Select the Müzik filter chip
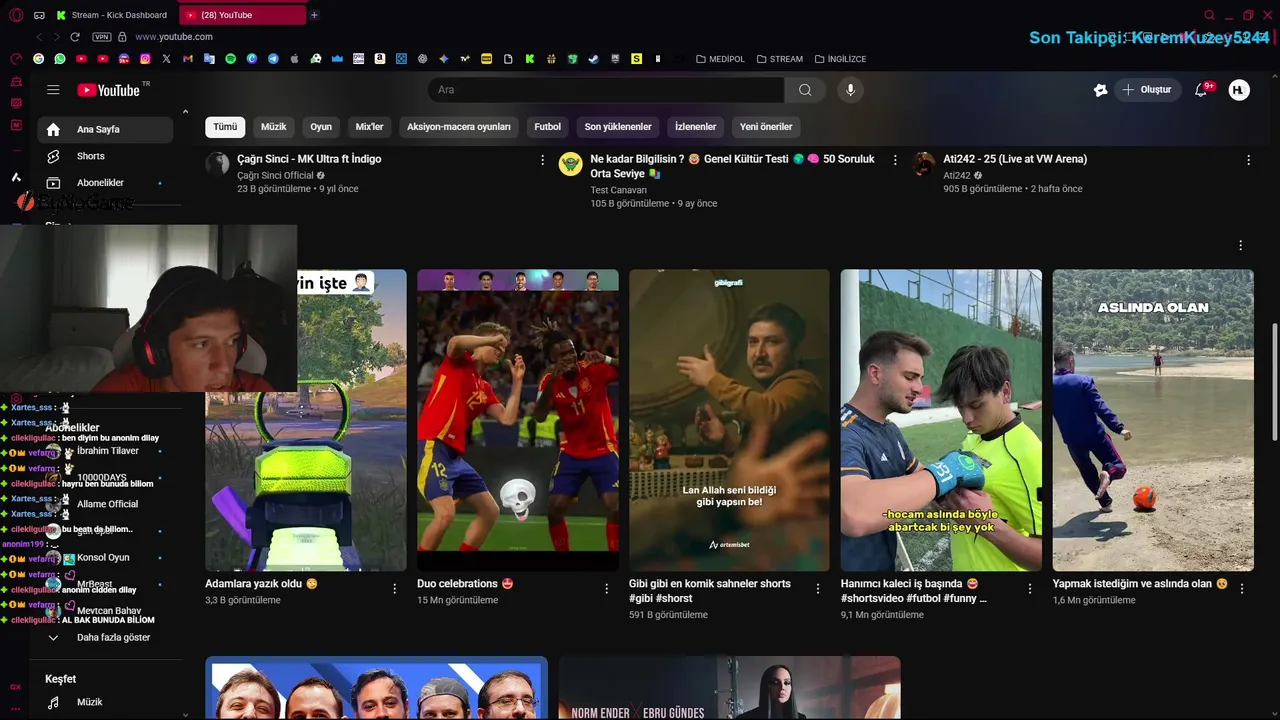Viewport: 1280px width, 720px height. 273,127
